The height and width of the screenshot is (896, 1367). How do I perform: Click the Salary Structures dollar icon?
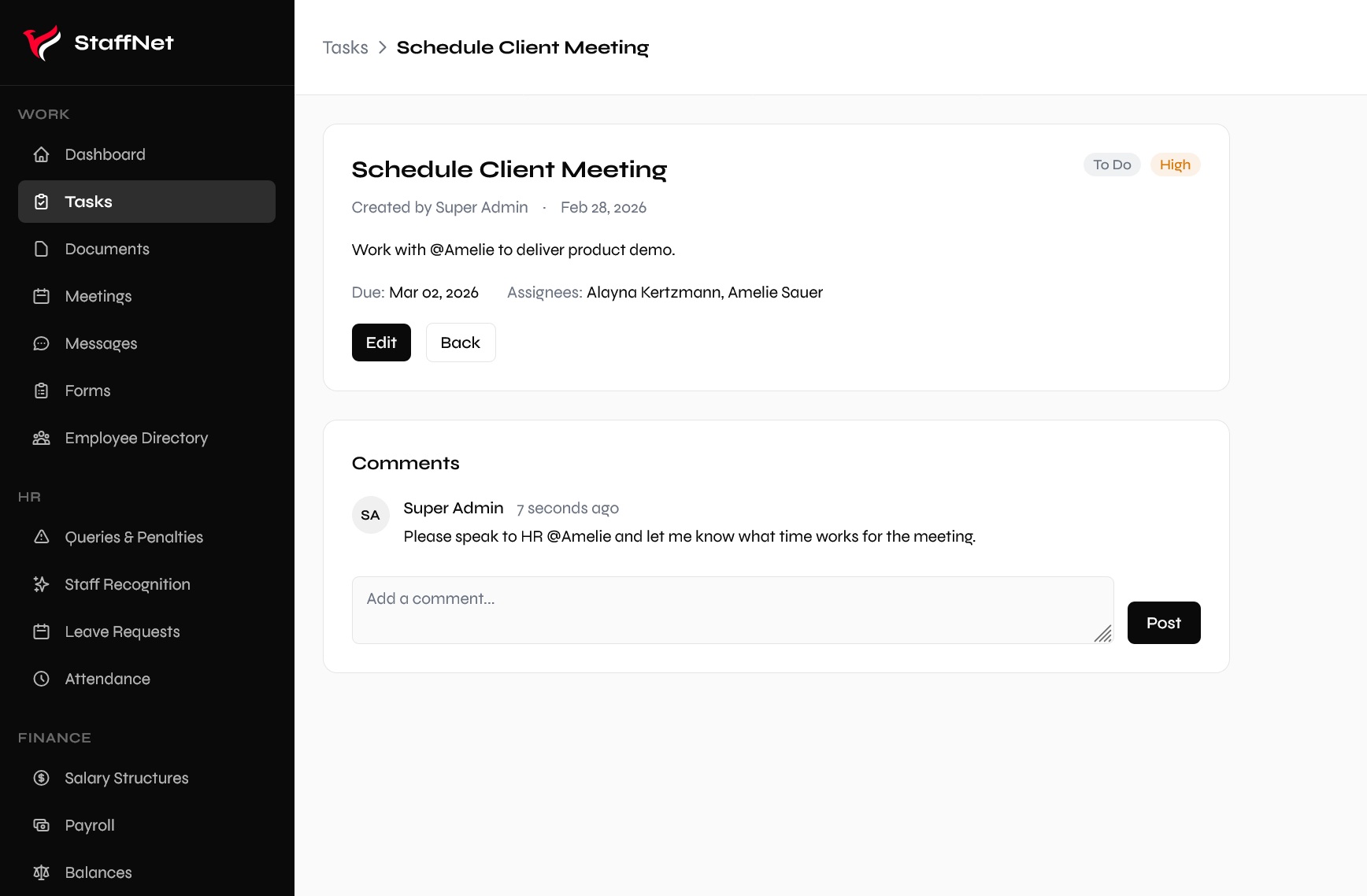(x=42, y=778)
